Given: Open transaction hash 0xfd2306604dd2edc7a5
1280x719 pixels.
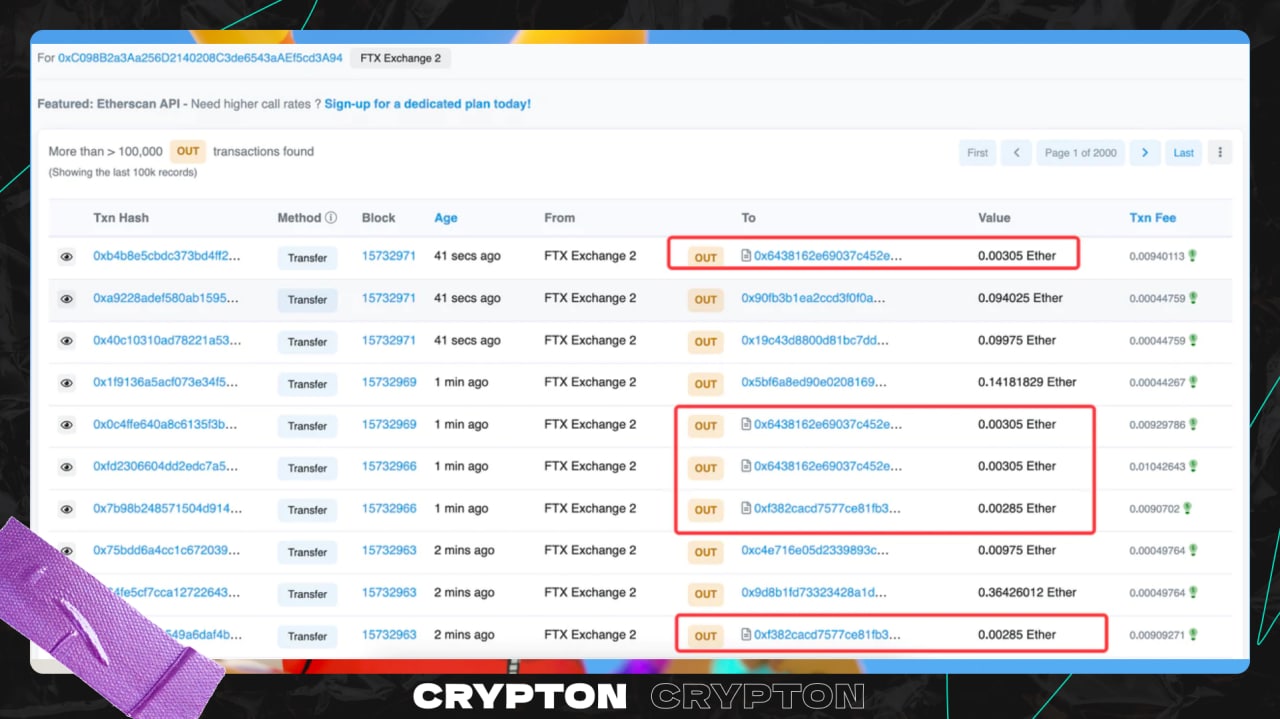Looking at the screenshot, I should pyautogui.click(x=167, y=466).
